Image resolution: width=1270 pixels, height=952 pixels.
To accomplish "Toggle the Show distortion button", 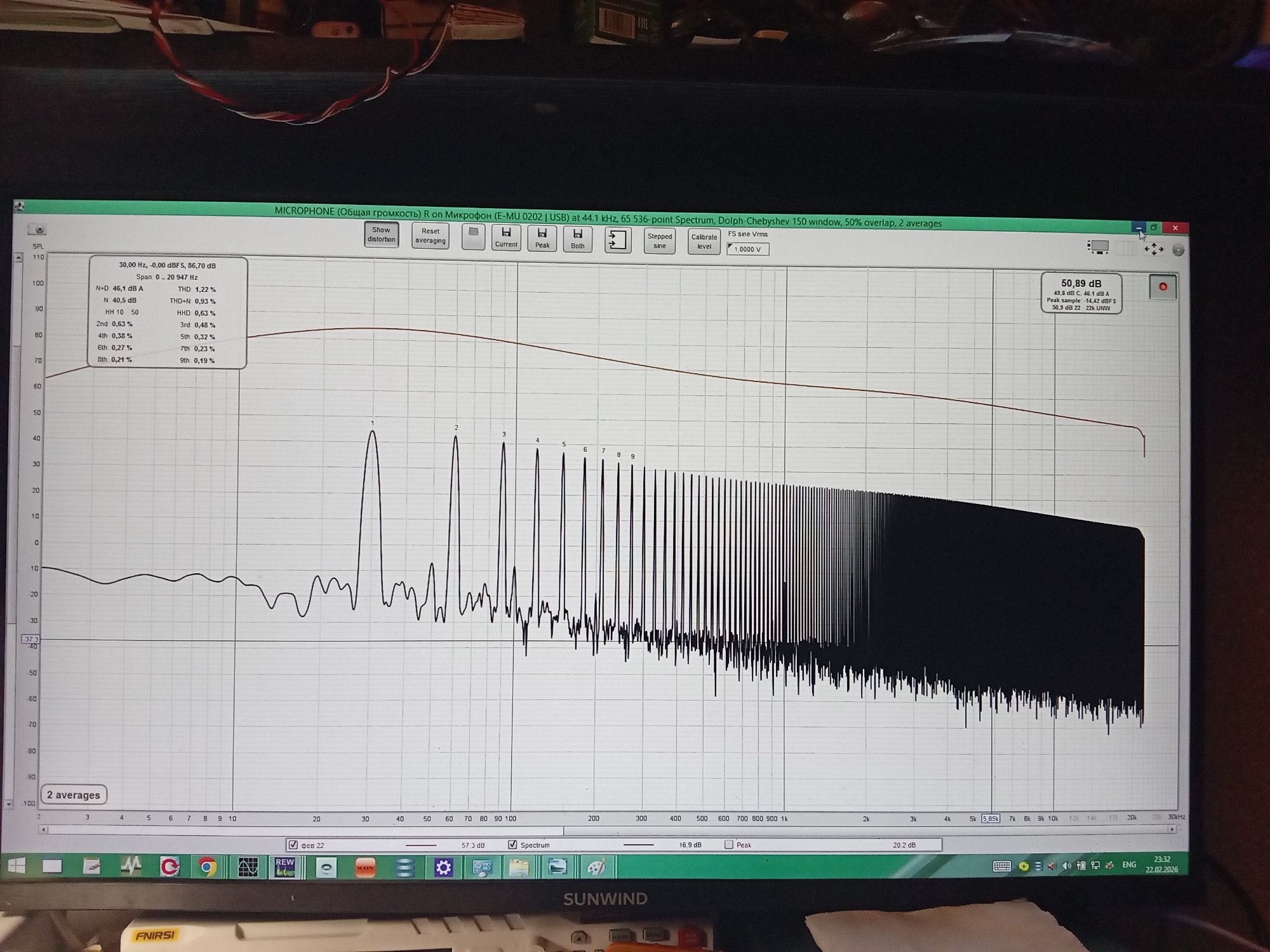I will (x=381, y=235).
